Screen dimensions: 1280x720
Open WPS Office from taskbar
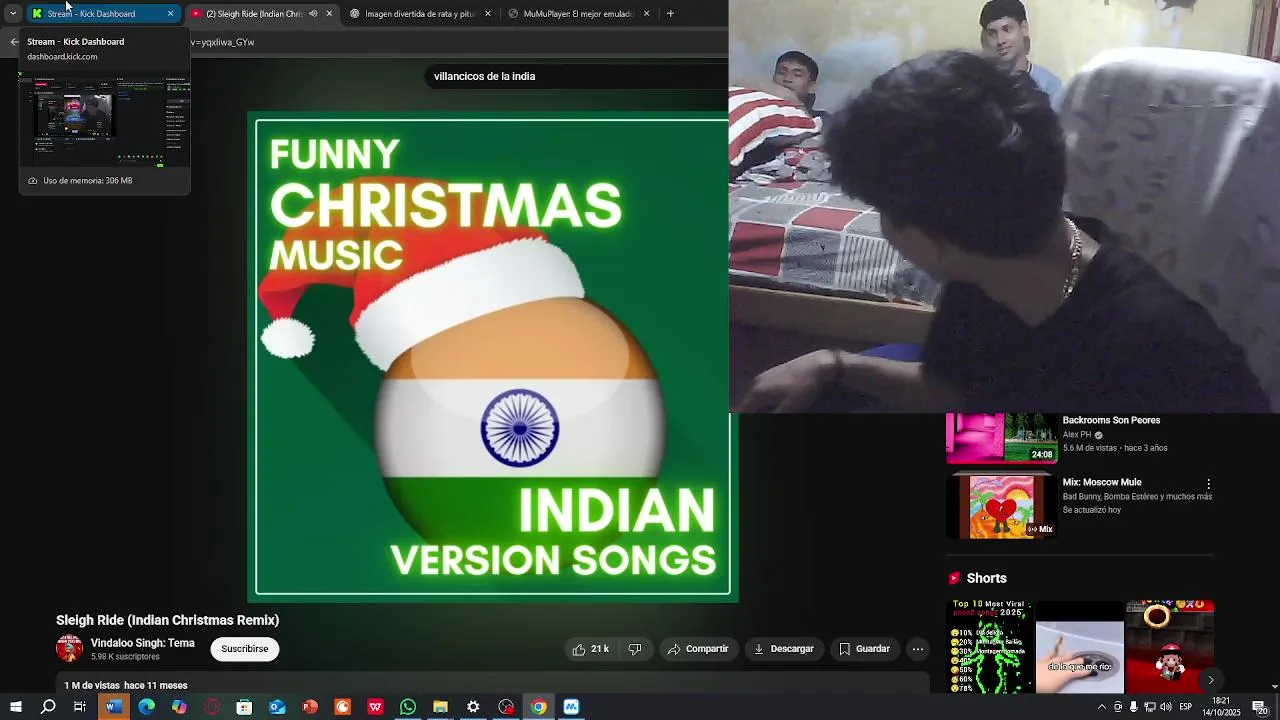[x=375, y=707]
